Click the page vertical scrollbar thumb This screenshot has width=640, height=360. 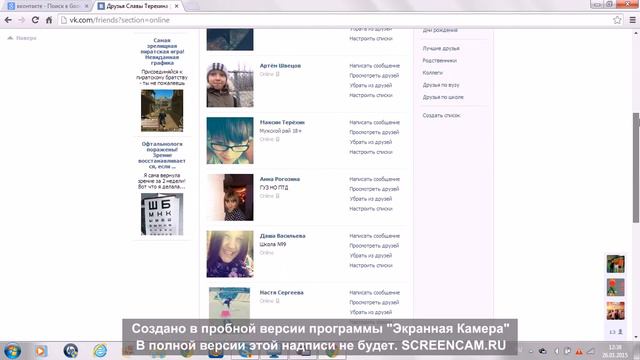[636, 168]
